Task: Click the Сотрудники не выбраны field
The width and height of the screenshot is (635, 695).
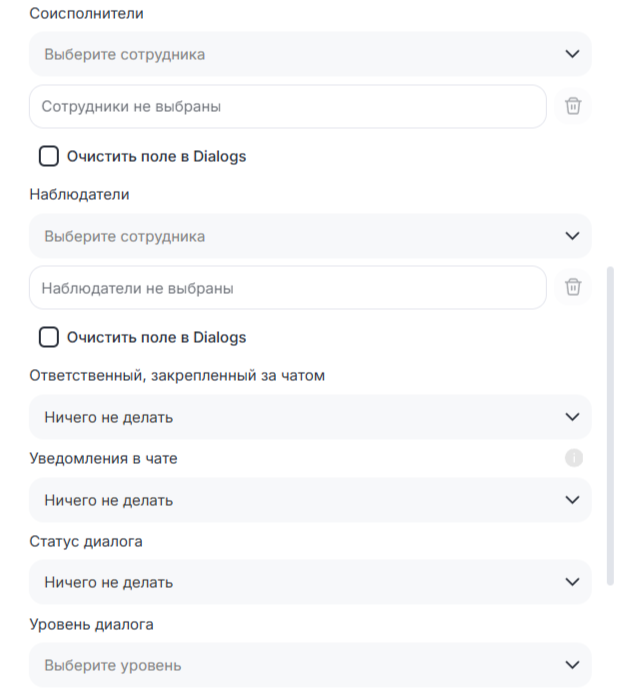Action: (x=288, y=106)
